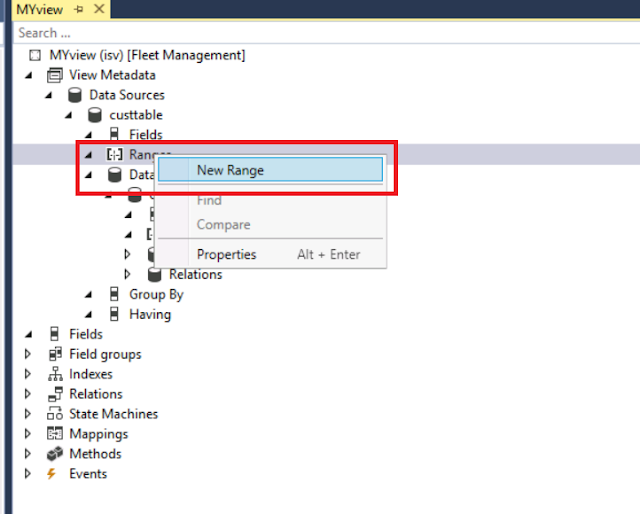Expand the nested Relations node
This screenshot has width=640, height=514.
[127, 274]
